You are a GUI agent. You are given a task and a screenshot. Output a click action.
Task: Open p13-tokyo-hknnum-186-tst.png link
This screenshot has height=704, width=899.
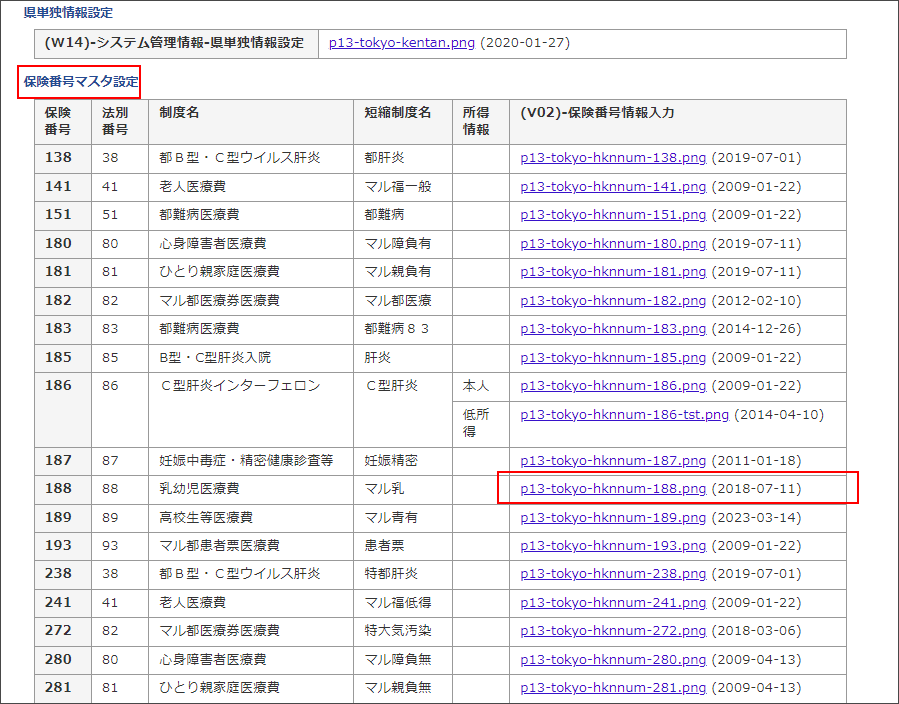(625, 414)
